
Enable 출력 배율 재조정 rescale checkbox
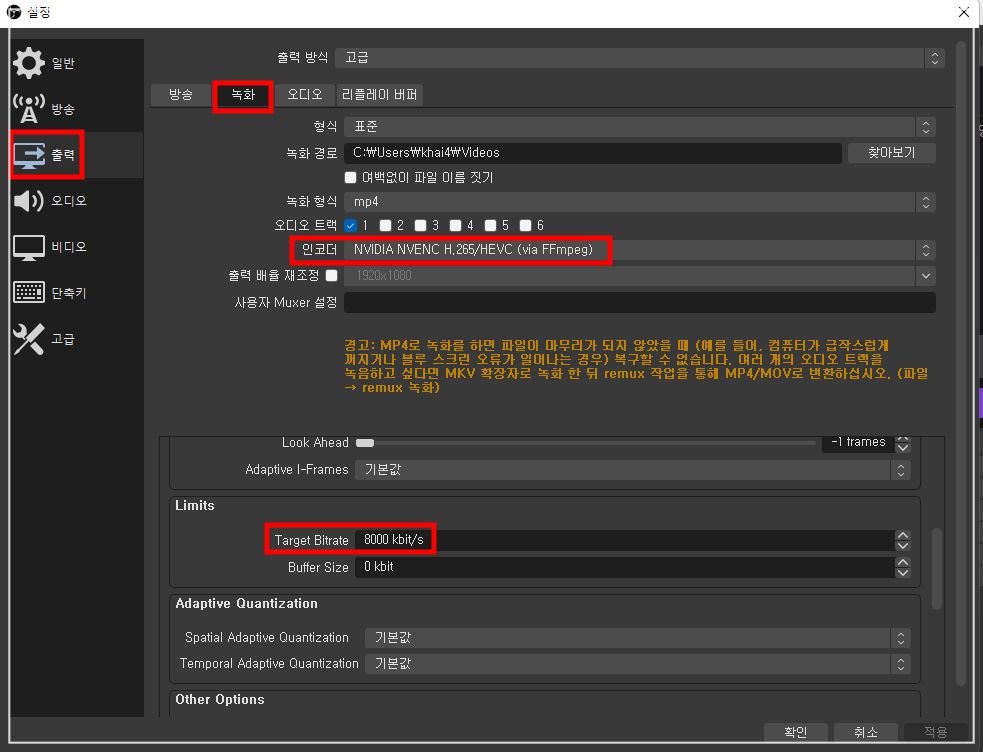(x=332, y=275)
